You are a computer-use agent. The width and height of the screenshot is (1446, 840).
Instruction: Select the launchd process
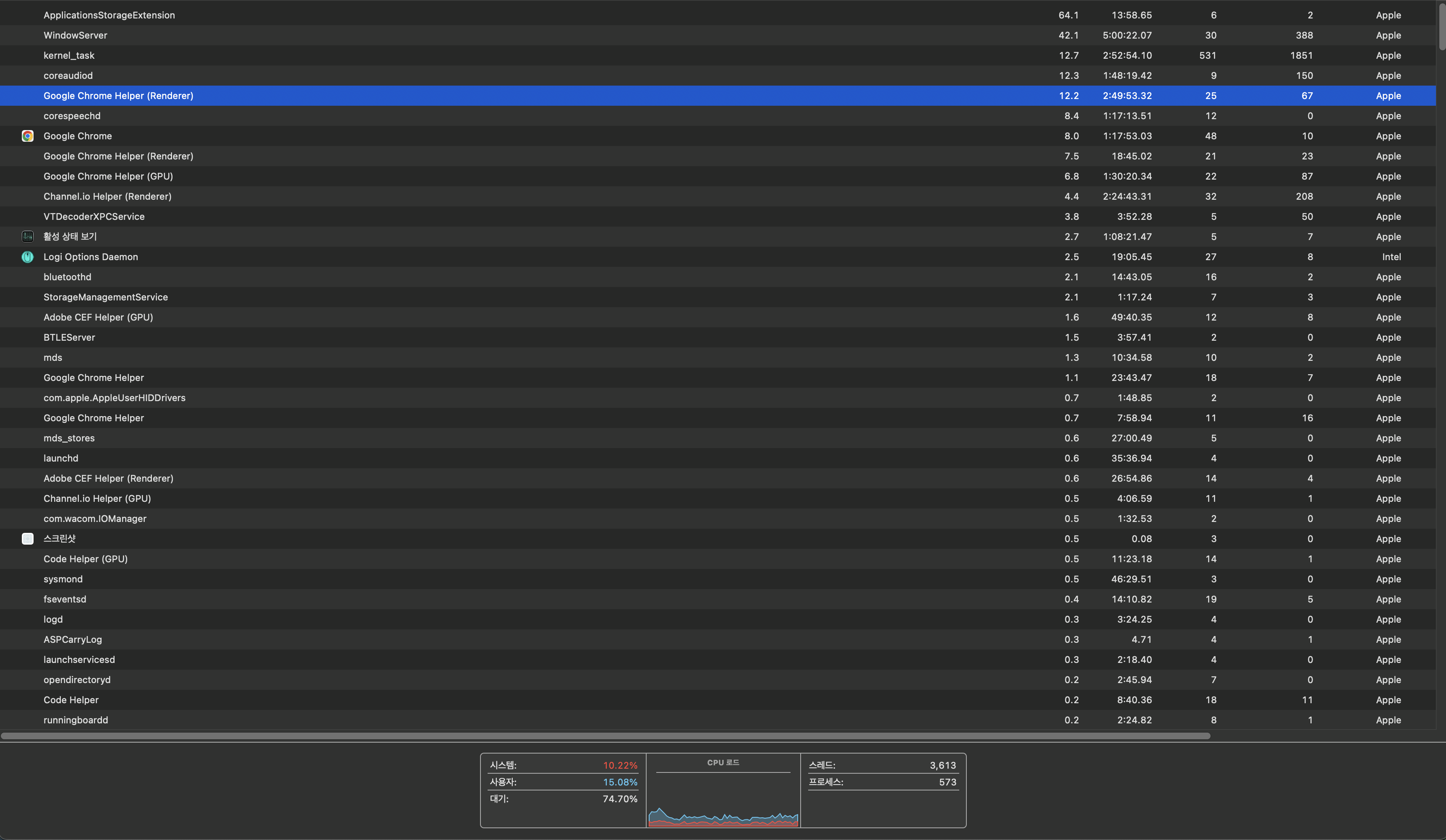click(x=718, y=458)
